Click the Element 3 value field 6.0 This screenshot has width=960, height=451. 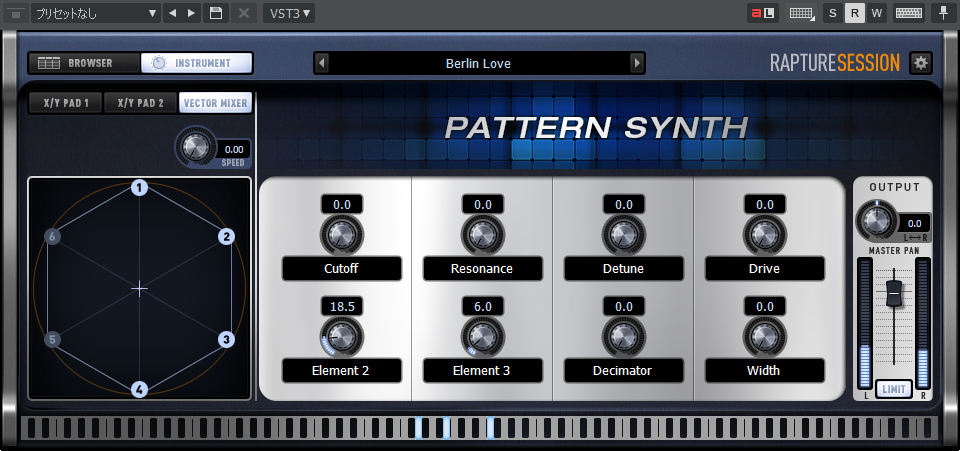pos(482,307)
